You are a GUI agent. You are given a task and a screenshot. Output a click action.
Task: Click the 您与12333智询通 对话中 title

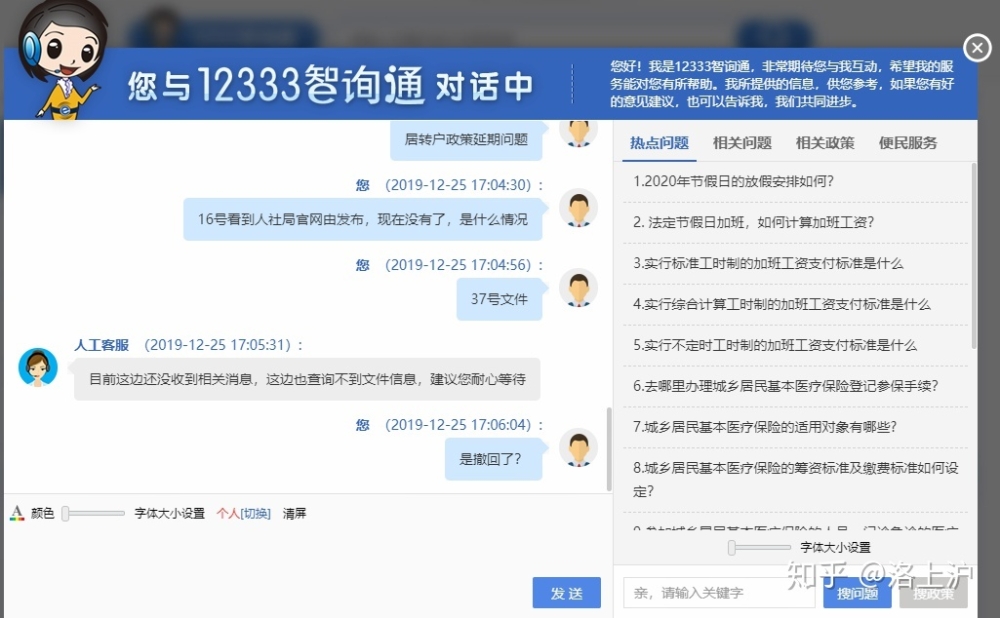coord(330,85)
